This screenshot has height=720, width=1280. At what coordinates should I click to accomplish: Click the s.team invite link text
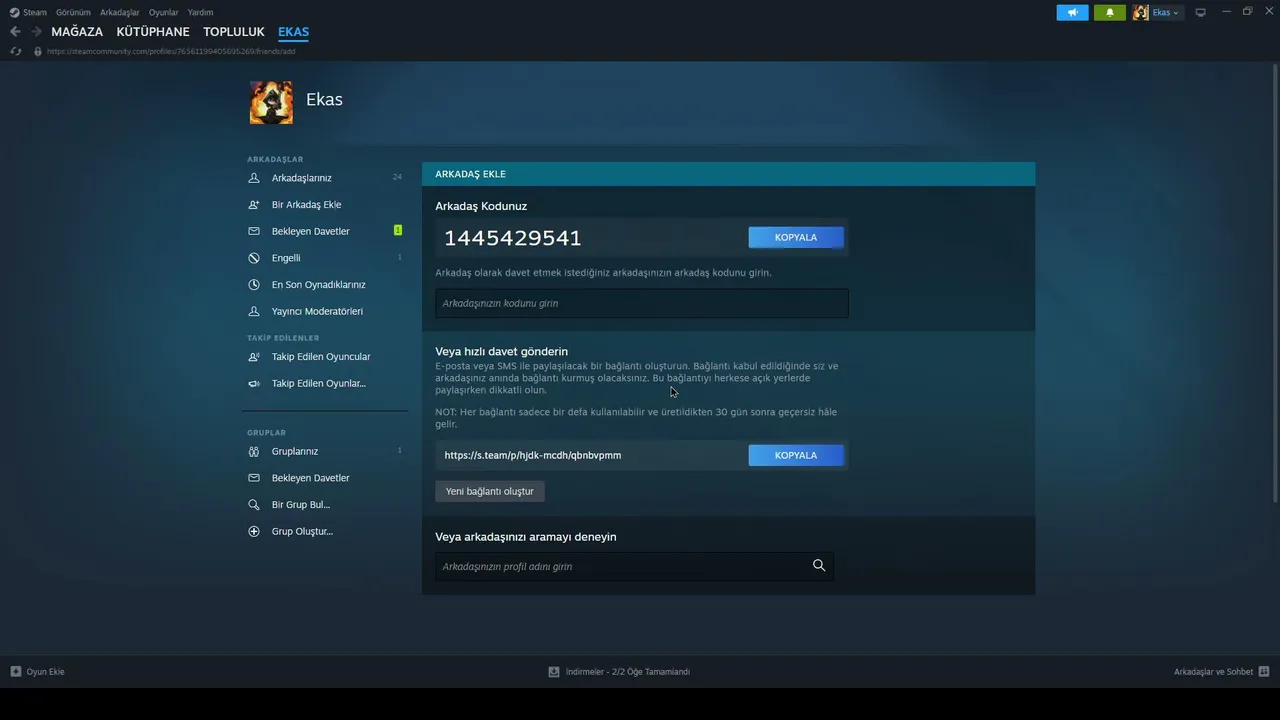tap(533, 455)
